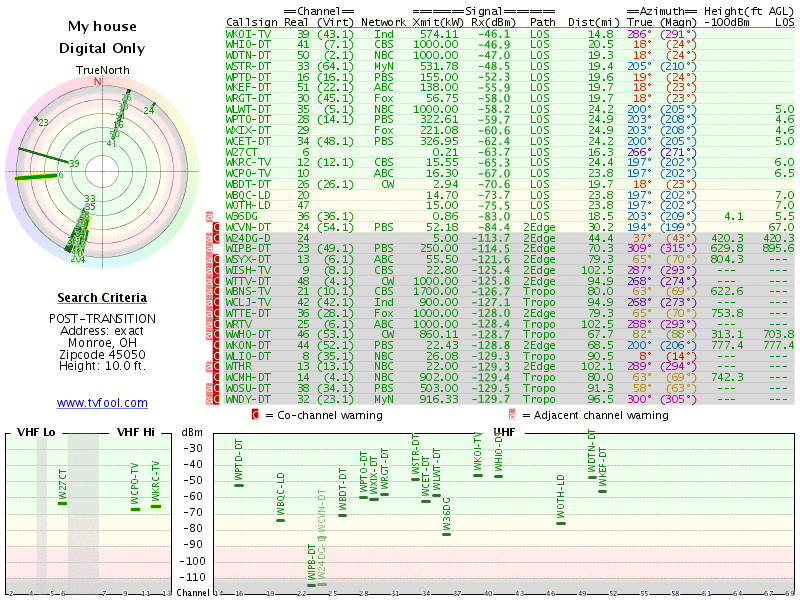800x600 pixels.
Task: Click the red co-channel warning icon beside WCVN-DT
Action: point(216,227)
